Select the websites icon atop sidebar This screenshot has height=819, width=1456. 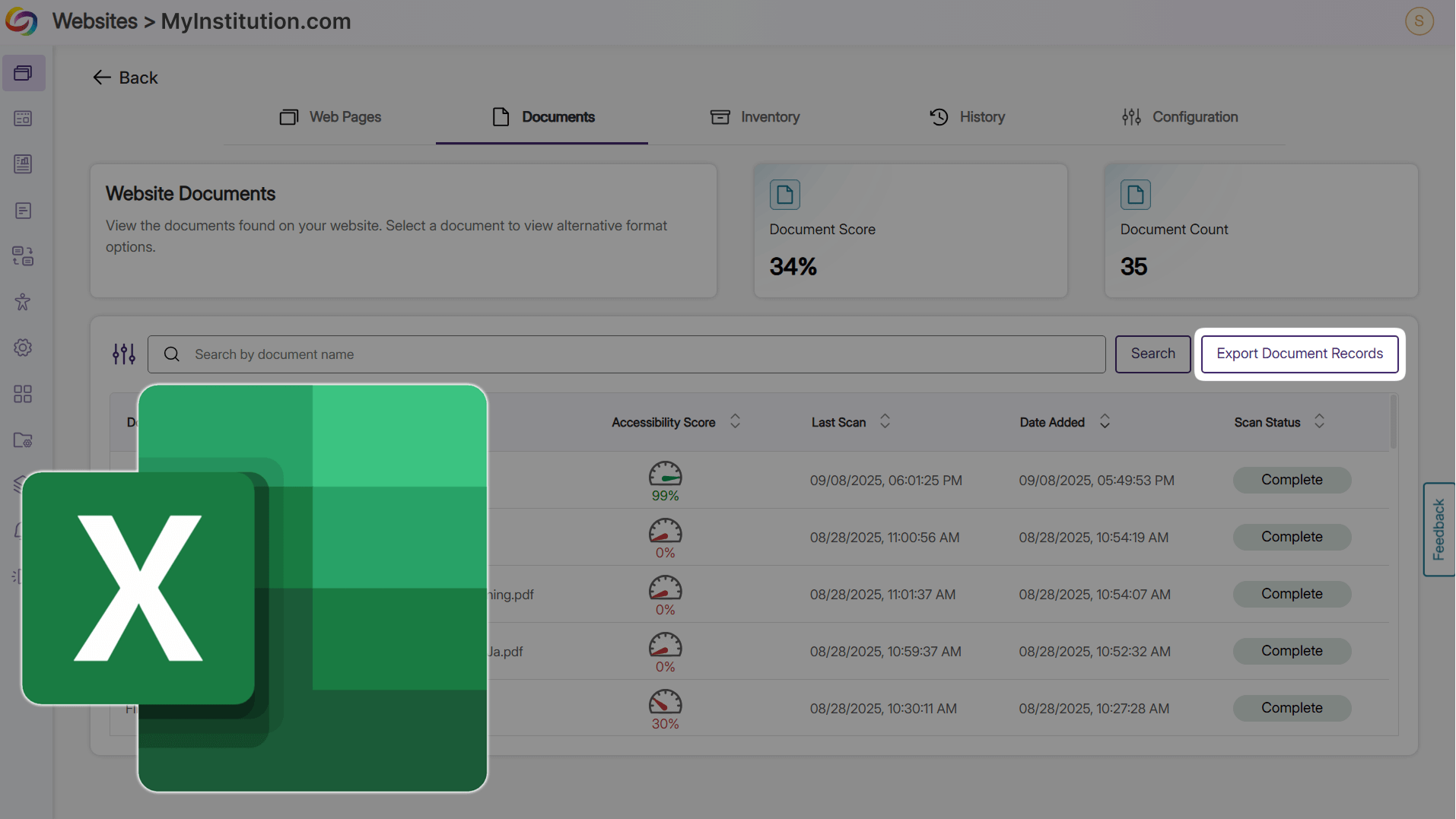click(x=23, y=73)
